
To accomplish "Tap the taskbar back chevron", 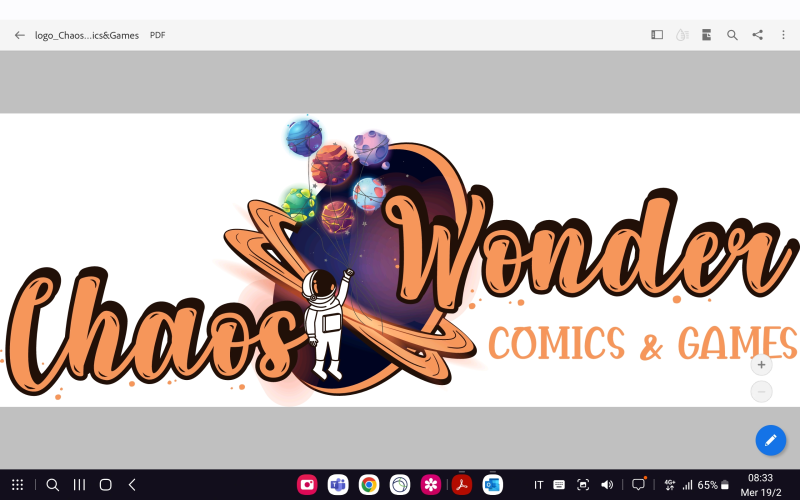I will pos(132,485).
